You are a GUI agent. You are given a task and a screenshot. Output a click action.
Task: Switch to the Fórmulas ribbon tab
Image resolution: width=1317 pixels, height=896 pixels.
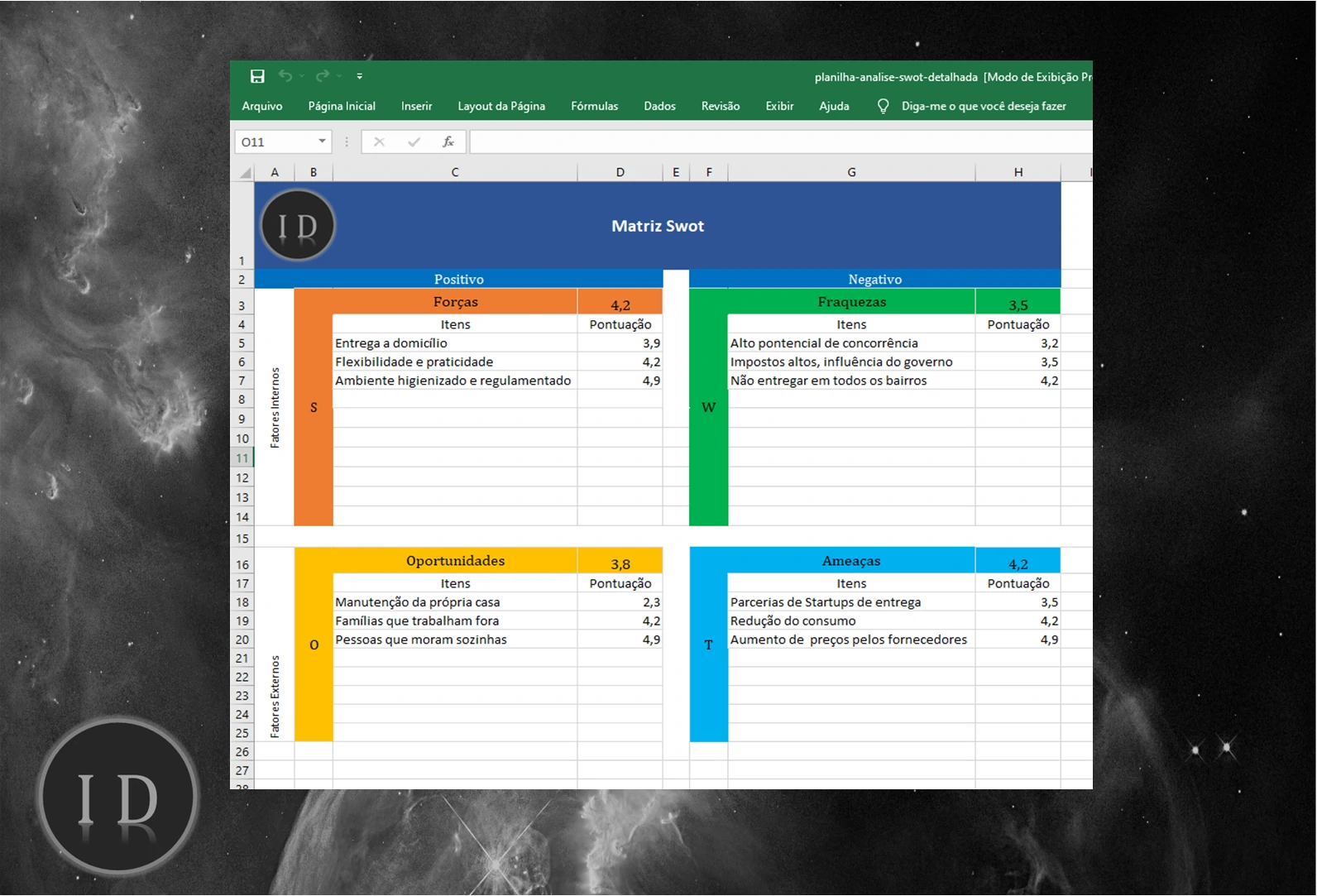(594, 106)
